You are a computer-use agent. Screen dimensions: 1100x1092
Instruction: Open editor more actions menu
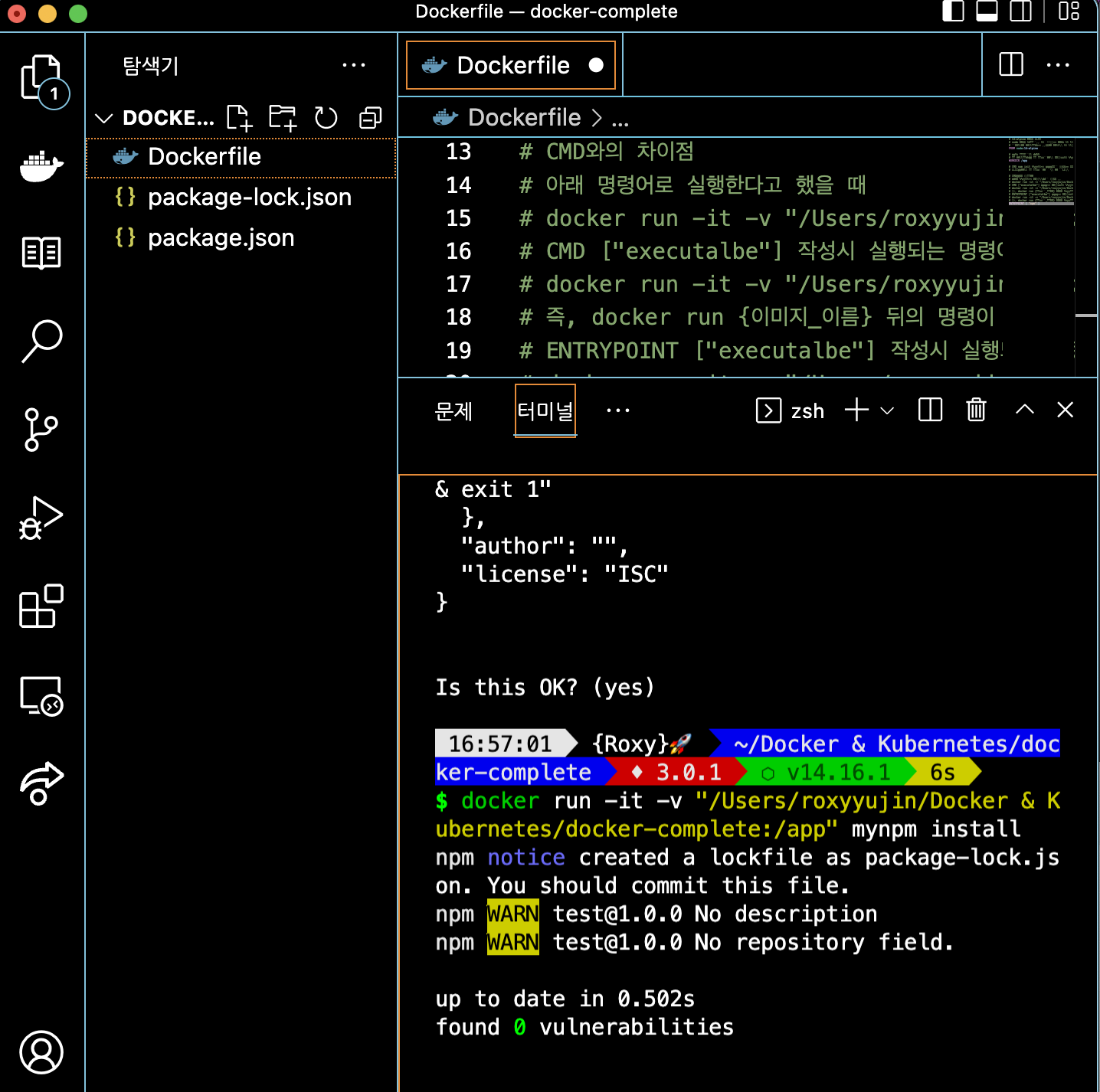tap(1058, 65)
